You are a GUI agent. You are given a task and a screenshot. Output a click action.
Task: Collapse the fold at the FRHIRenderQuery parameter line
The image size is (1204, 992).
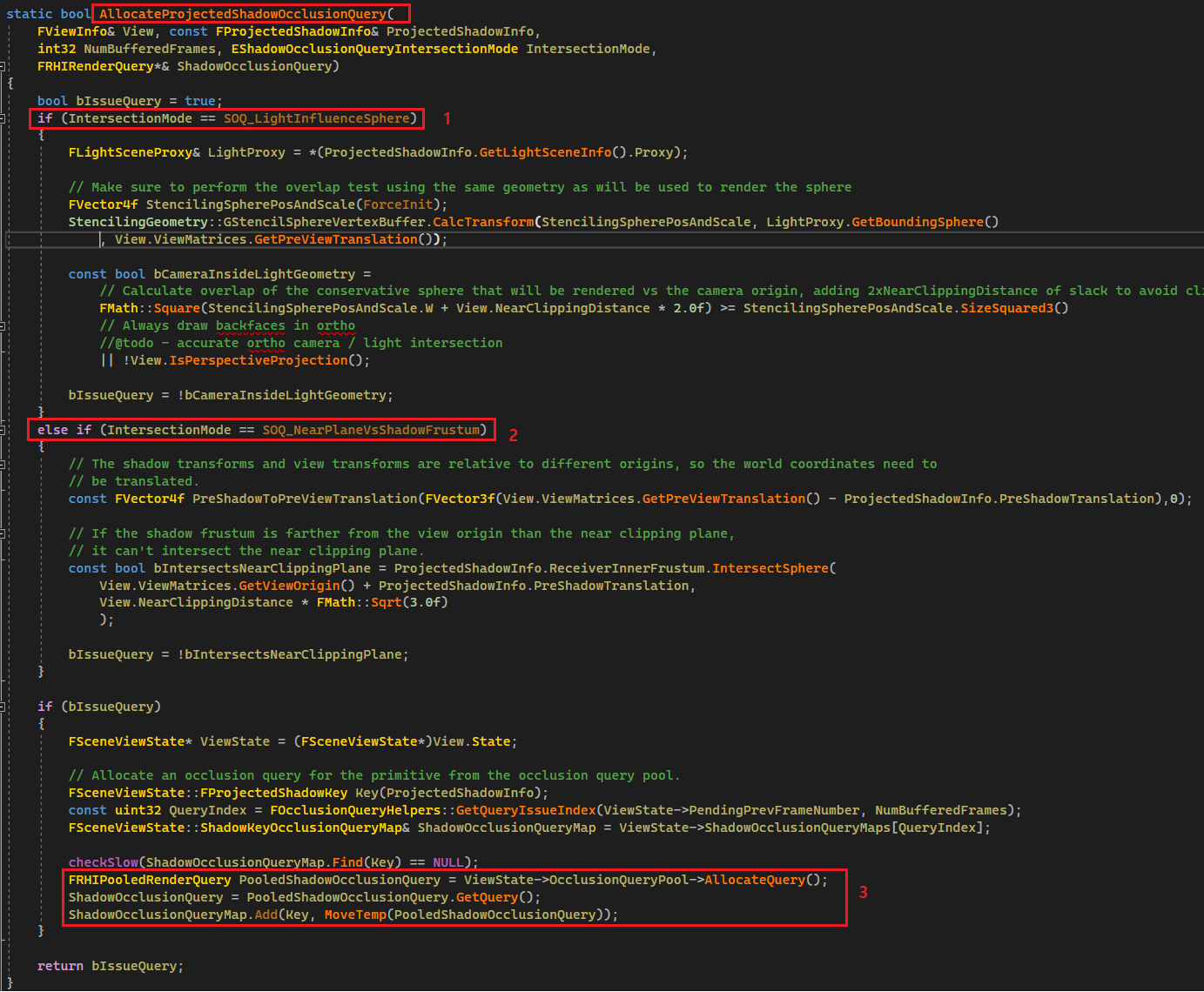[x=3, y=66]
